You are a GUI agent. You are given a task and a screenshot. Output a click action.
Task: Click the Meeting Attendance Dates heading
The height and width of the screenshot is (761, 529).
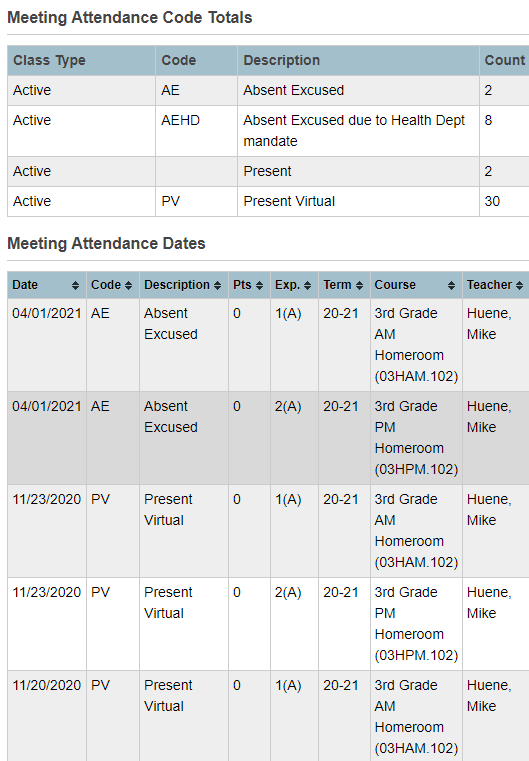point(106,243)
